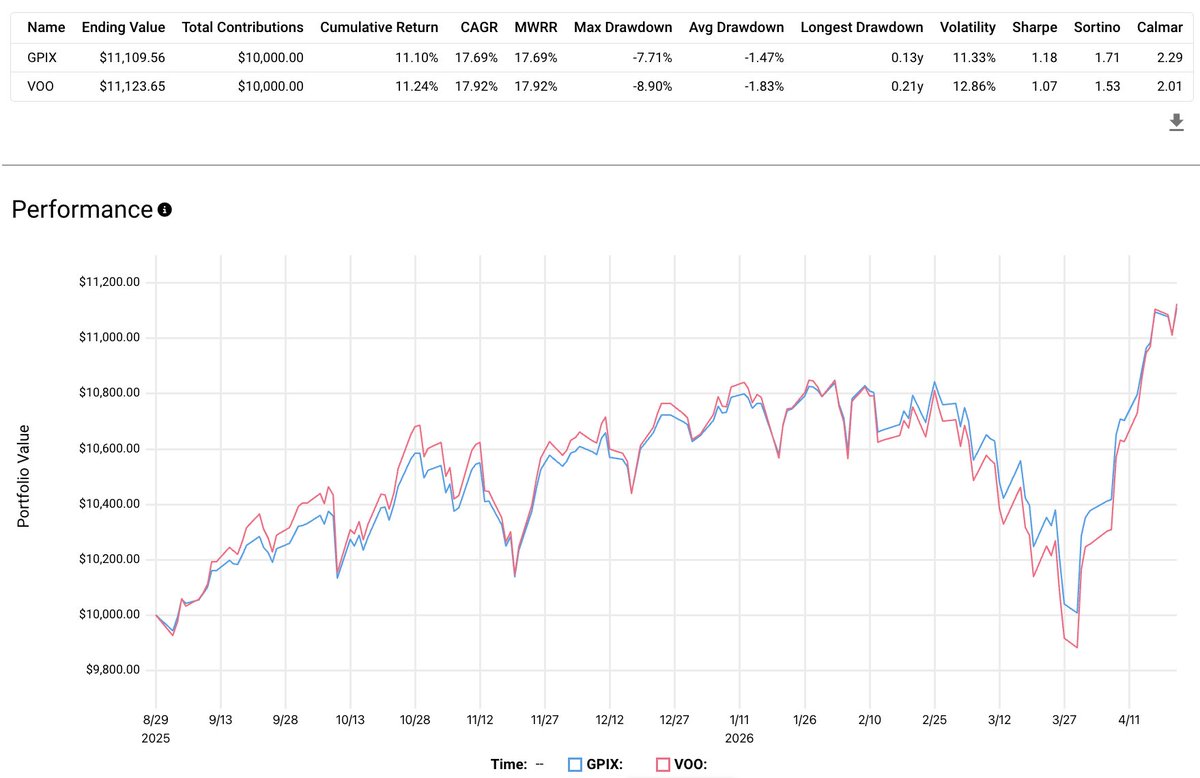Click GPIX Sortino value 1.71

click(1107, 57)
